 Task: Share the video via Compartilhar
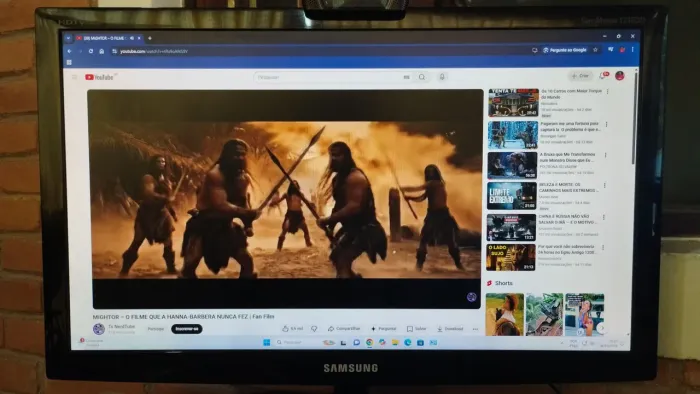[x=344, y=329]
